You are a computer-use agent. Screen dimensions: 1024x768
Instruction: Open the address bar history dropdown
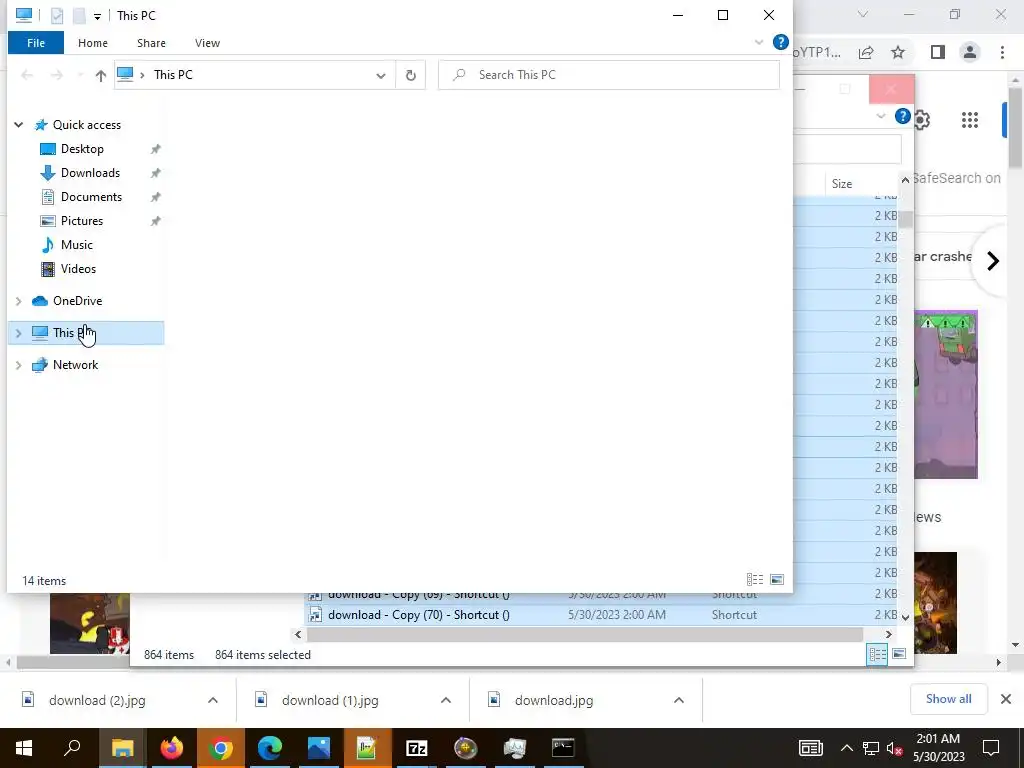pos(381,76)
